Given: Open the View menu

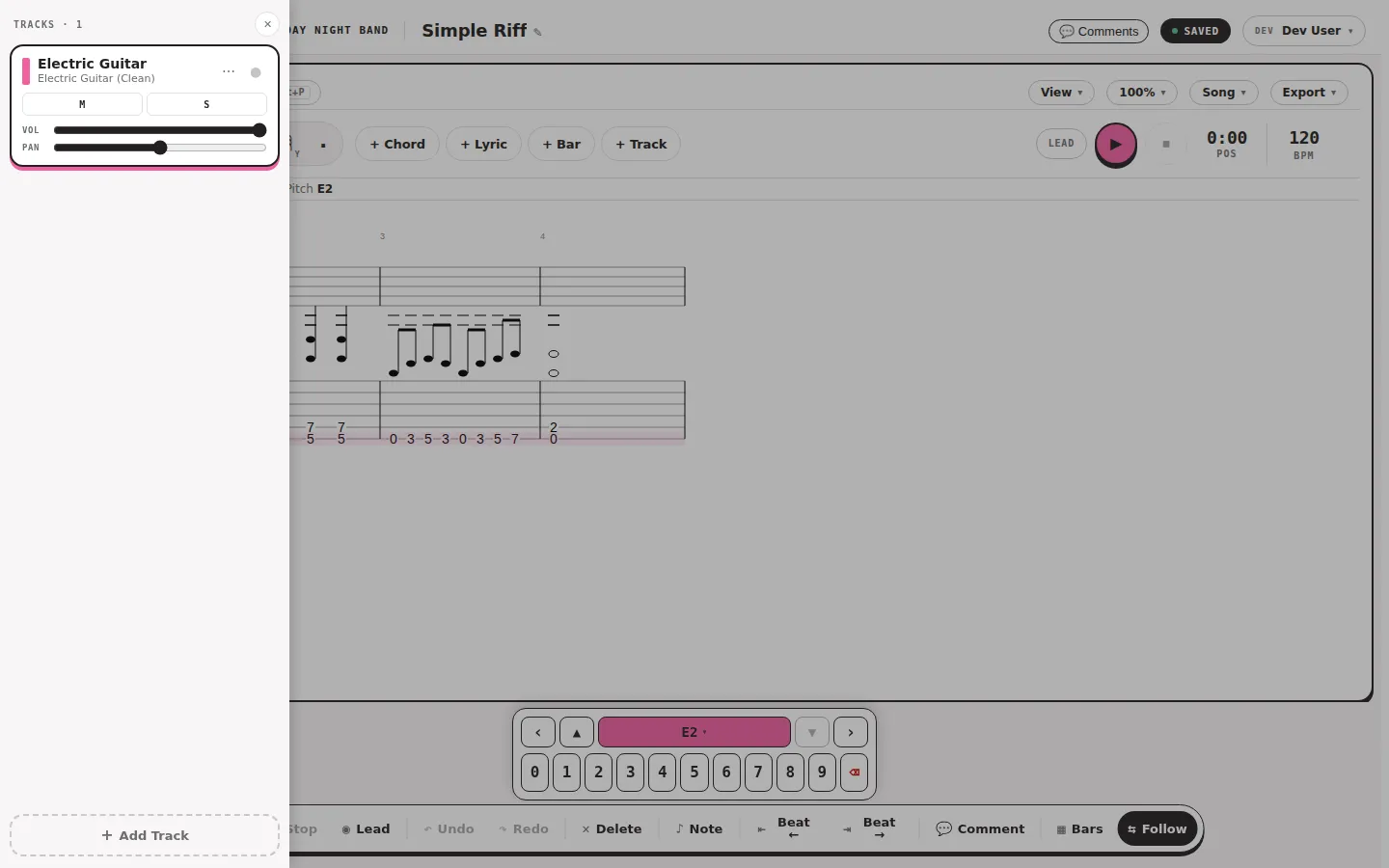Looking at the screenshot, I should [1061, 93].
